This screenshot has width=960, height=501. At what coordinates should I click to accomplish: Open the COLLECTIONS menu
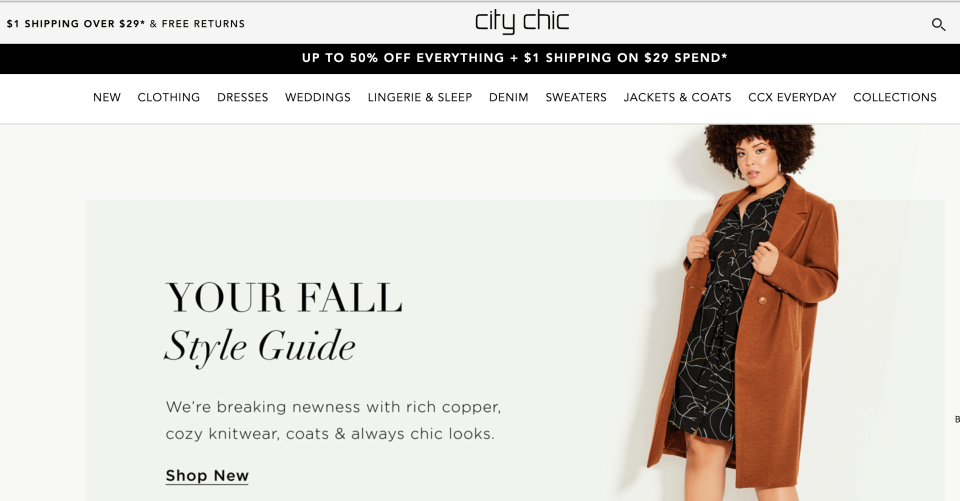click(x=894, y=97)
